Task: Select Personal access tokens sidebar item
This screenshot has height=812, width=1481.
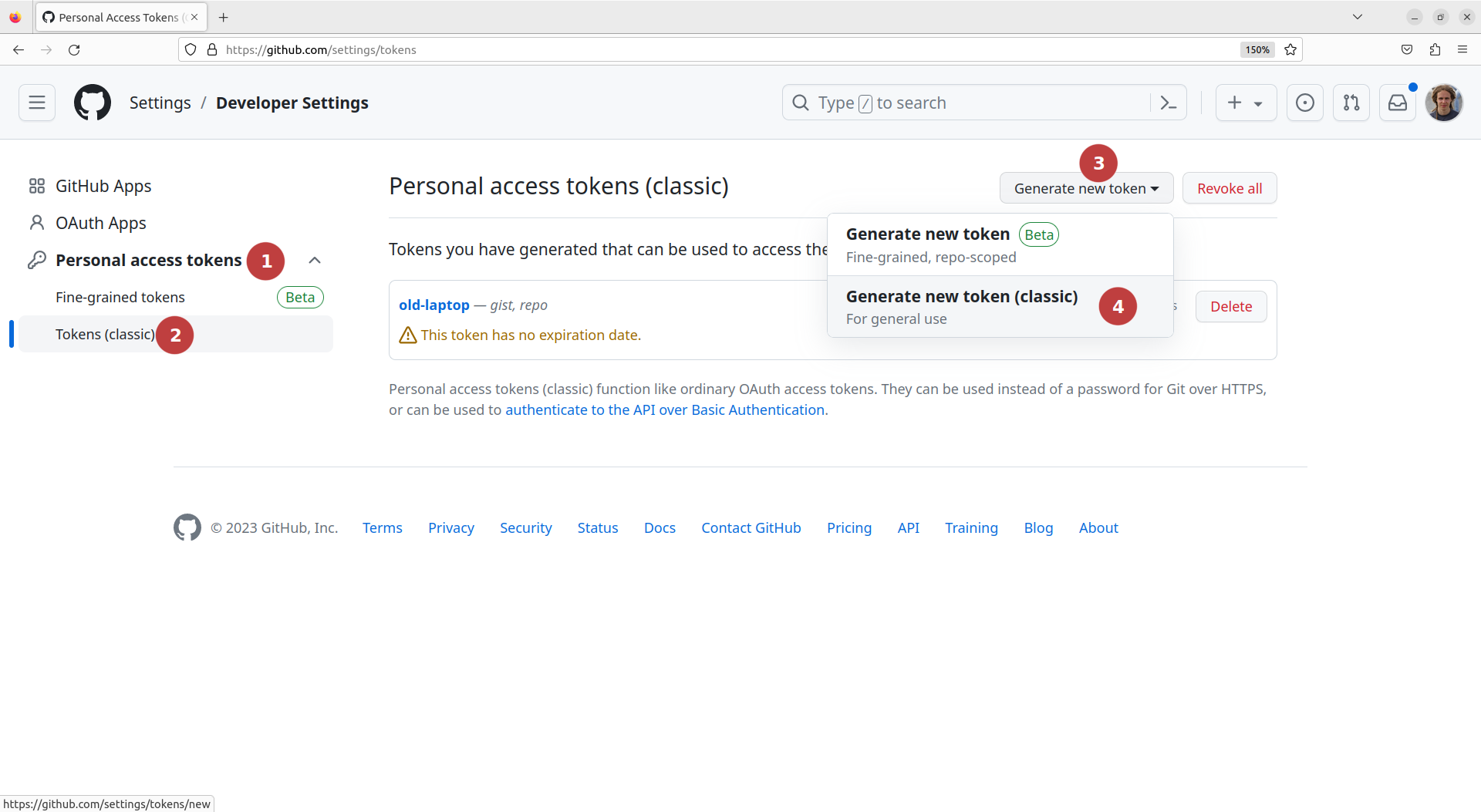Action: (x=149, y=260)
